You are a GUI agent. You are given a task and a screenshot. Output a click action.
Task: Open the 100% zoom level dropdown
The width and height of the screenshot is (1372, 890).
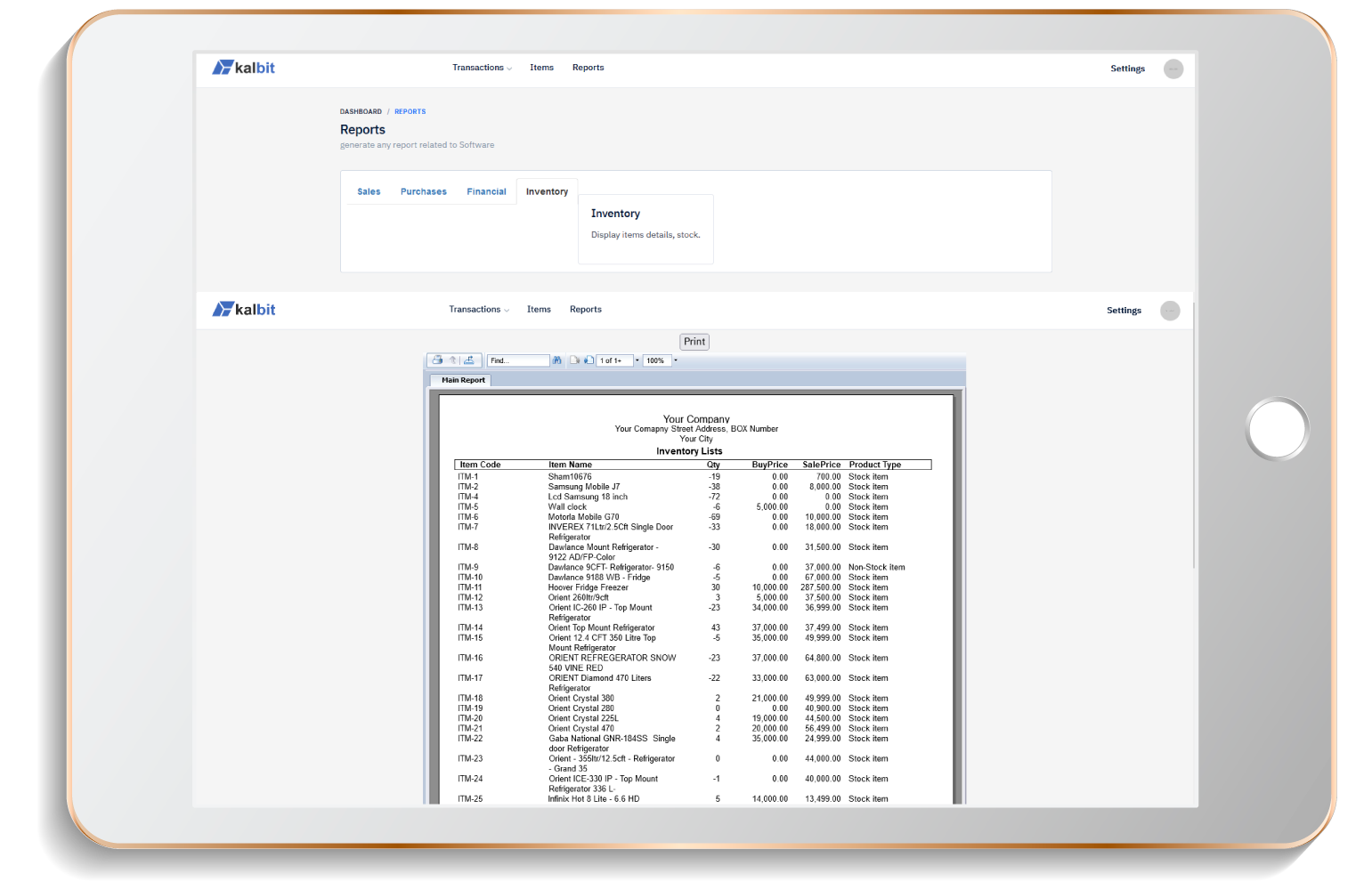click(x=676, y=360)
